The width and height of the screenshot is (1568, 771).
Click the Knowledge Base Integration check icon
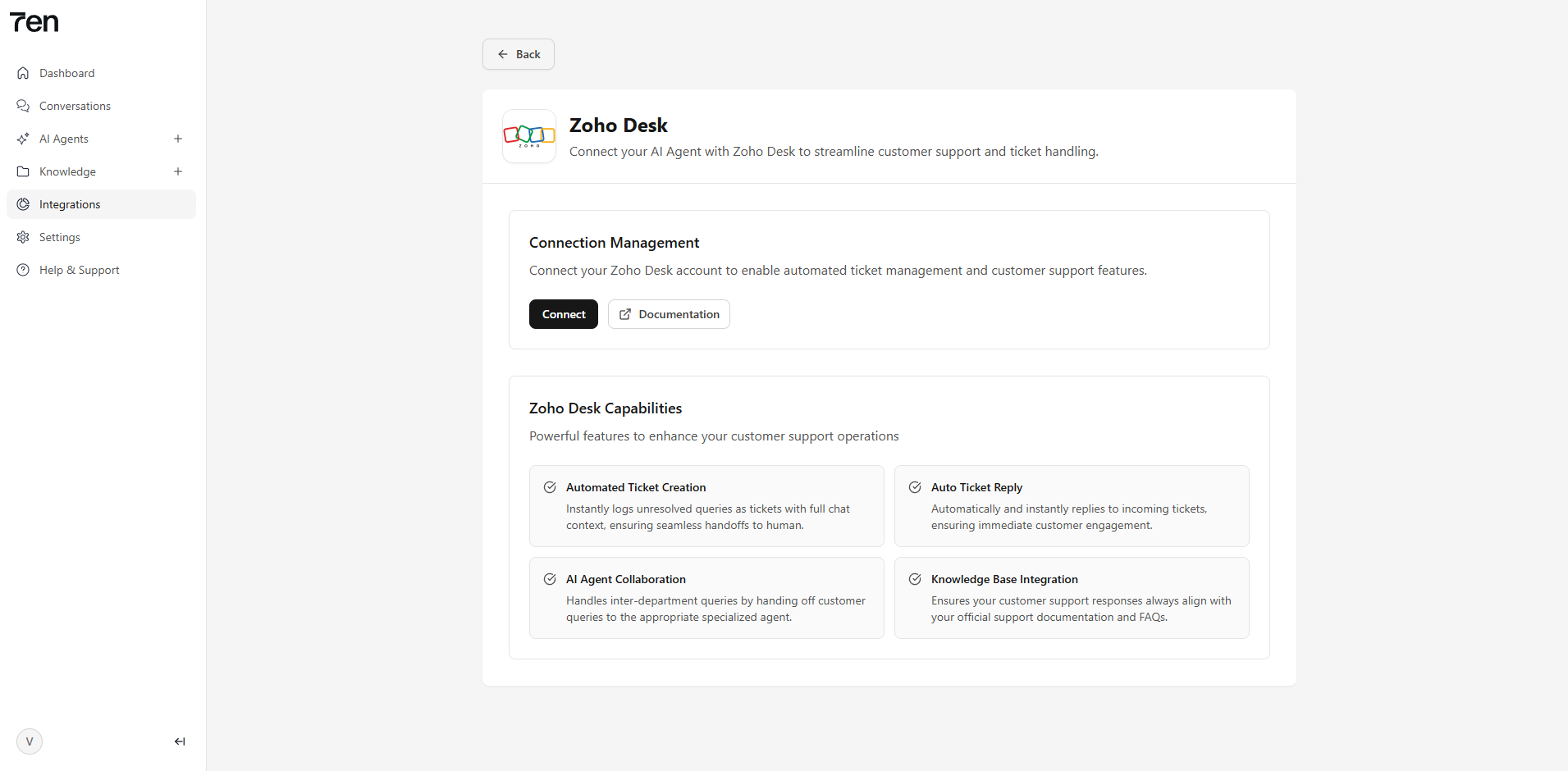coord(915,579)
